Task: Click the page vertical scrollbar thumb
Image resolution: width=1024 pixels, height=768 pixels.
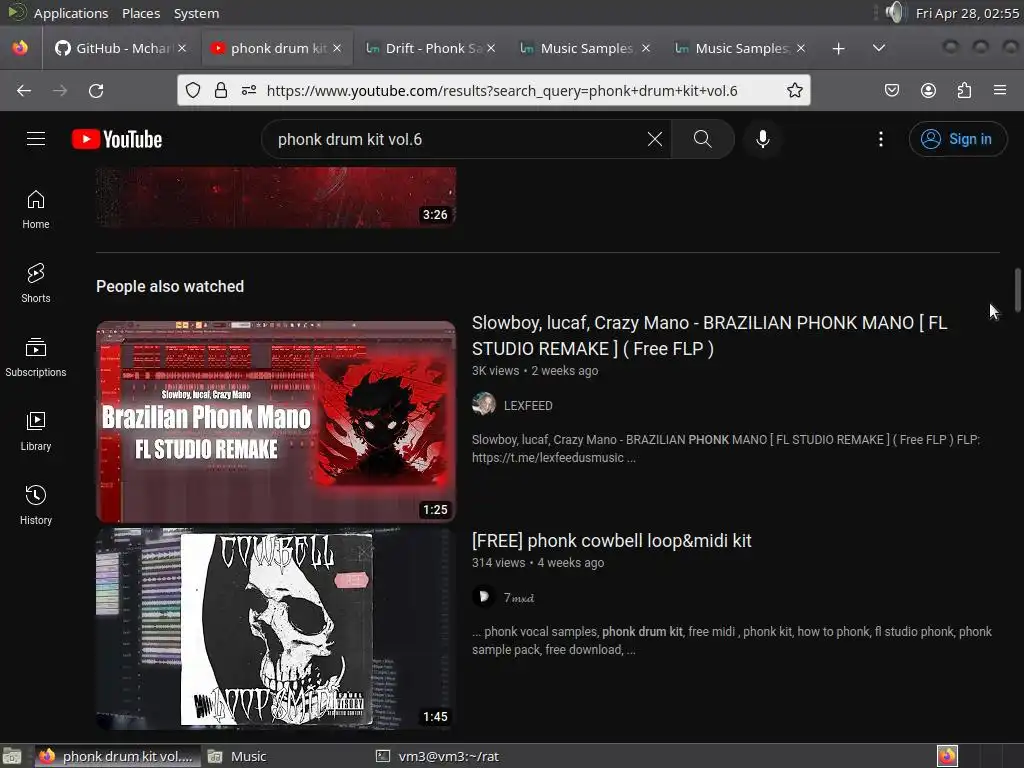Action: [1017, 289]
